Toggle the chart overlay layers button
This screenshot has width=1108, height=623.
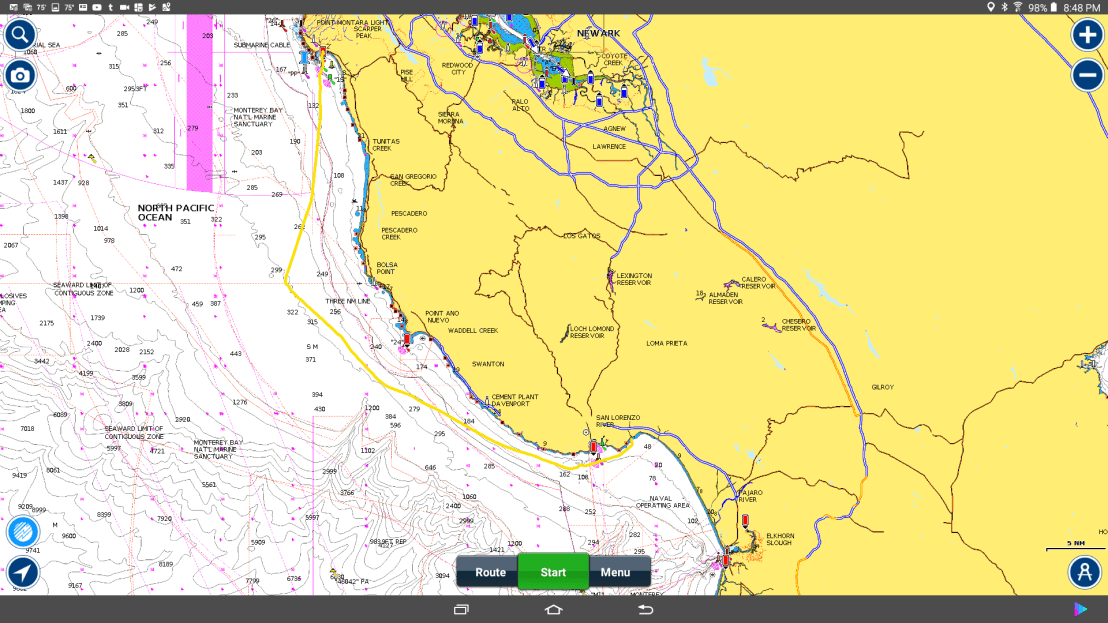(22, 531)
